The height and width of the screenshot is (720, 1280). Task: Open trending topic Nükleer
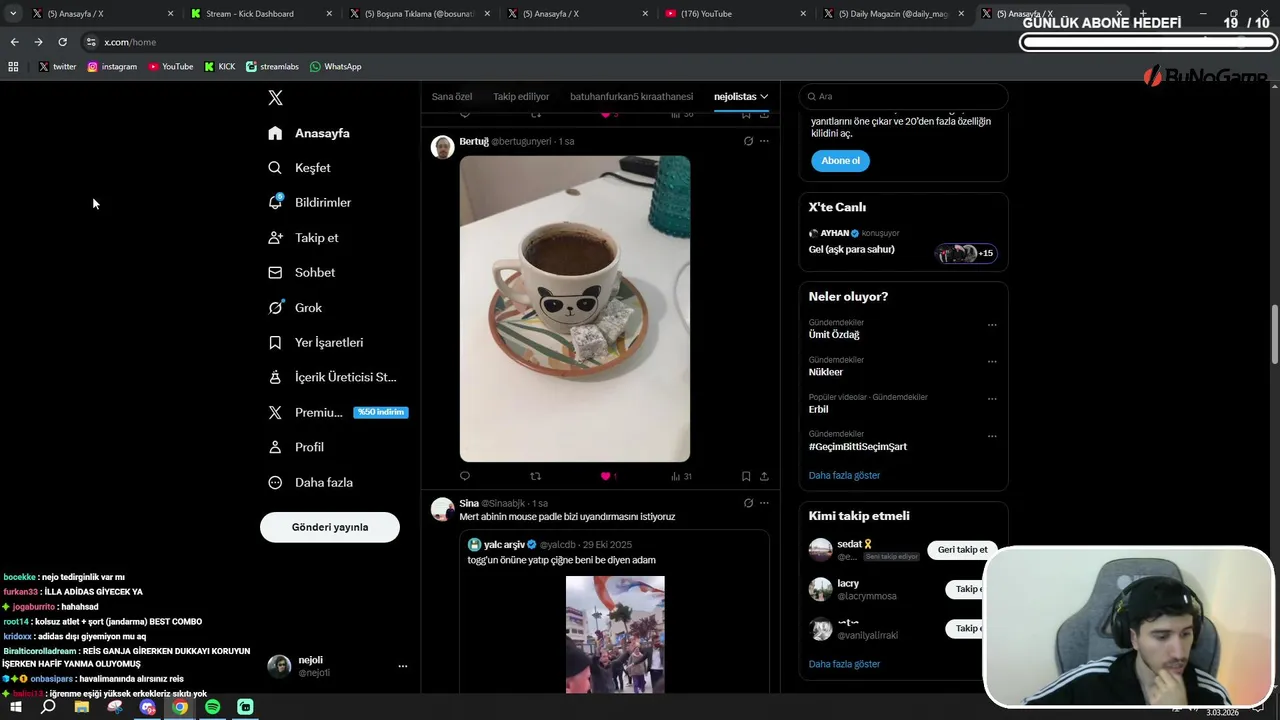tap(826, 372)
